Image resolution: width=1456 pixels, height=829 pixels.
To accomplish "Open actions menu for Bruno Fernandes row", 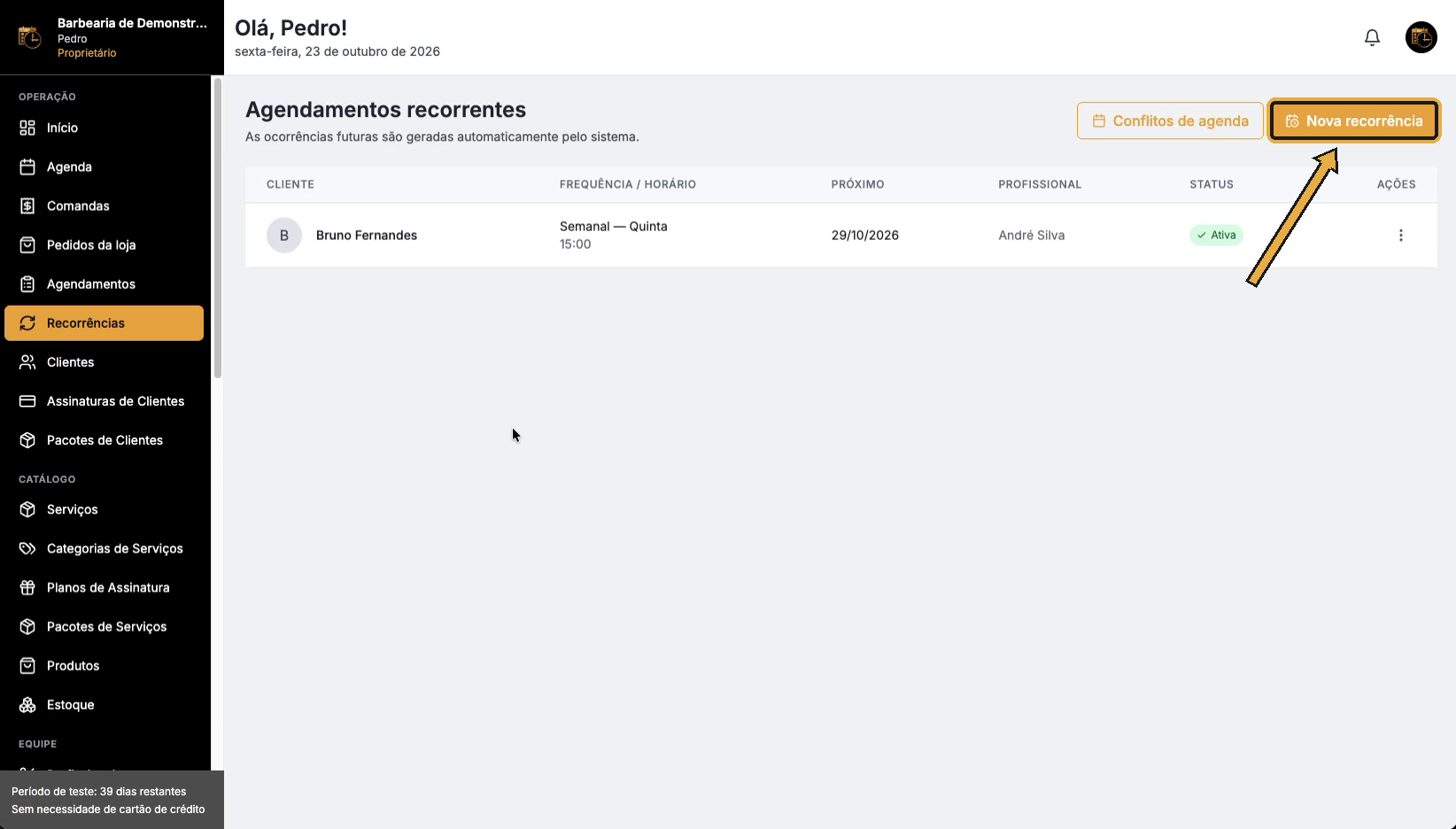I will [1400, 235].
